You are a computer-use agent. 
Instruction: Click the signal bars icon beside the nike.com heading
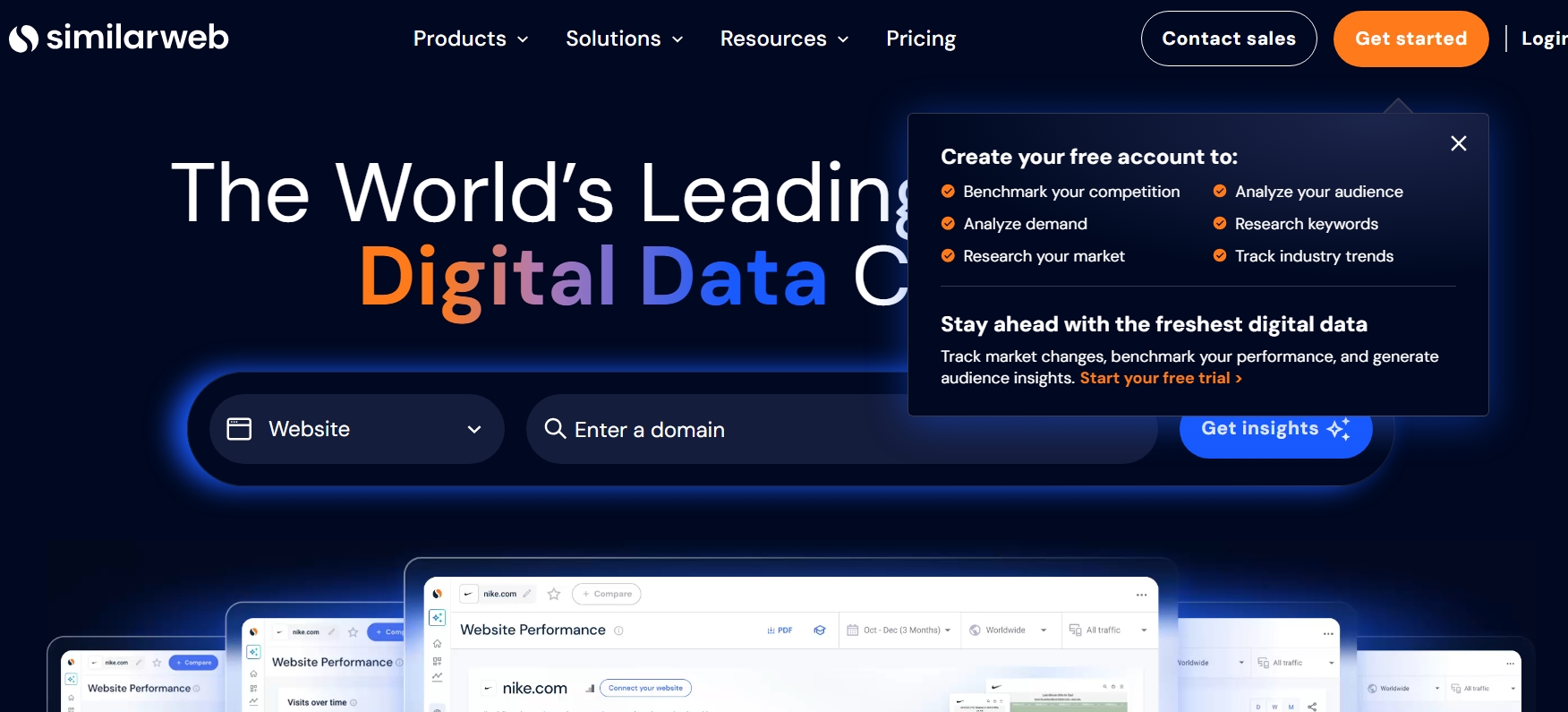(x=590, y=689)
